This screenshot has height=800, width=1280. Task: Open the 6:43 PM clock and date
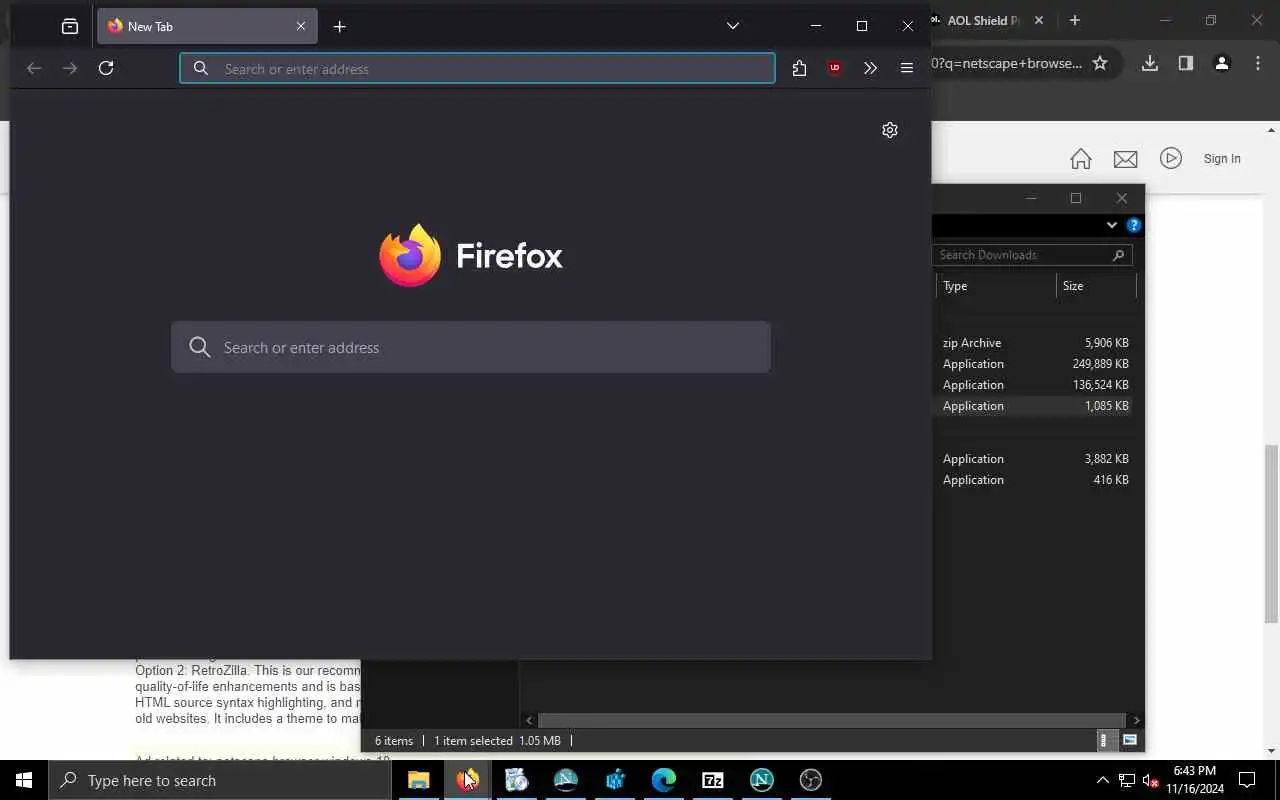(x=1195, y=780)
